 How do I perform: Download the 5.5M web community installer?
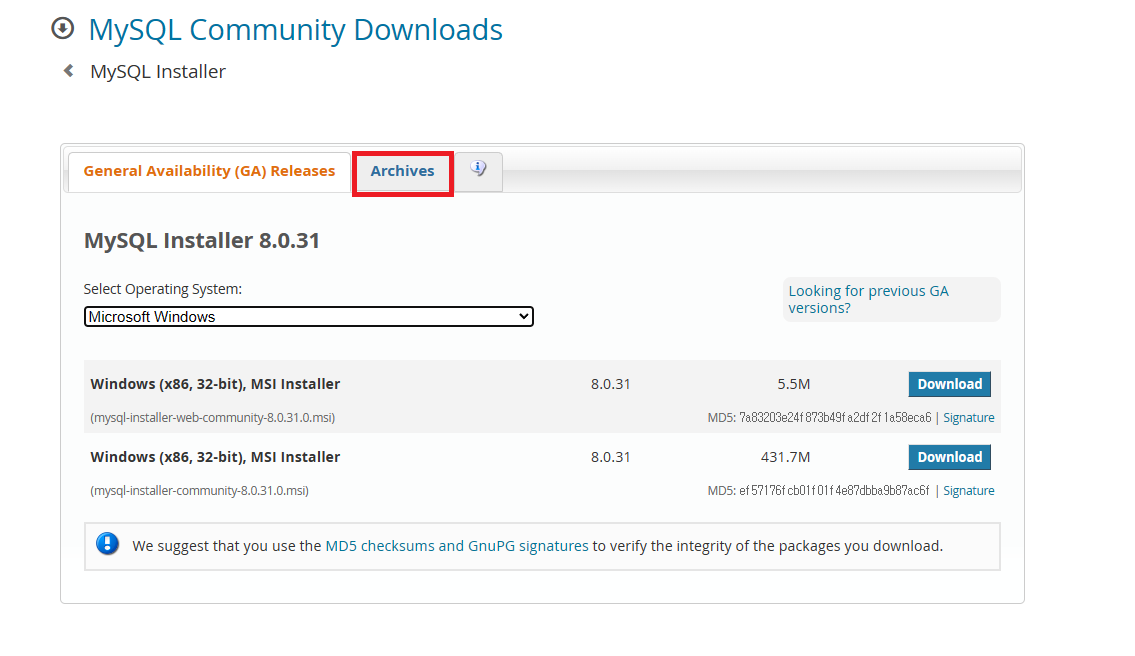950,384
